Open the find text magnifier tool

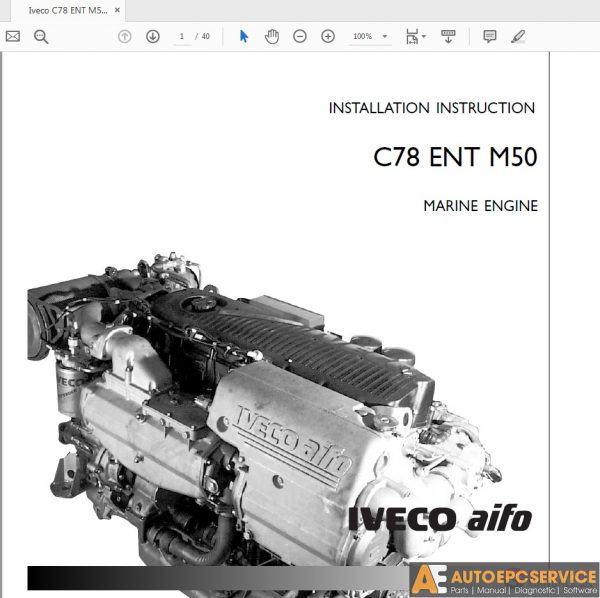point(41,37)
